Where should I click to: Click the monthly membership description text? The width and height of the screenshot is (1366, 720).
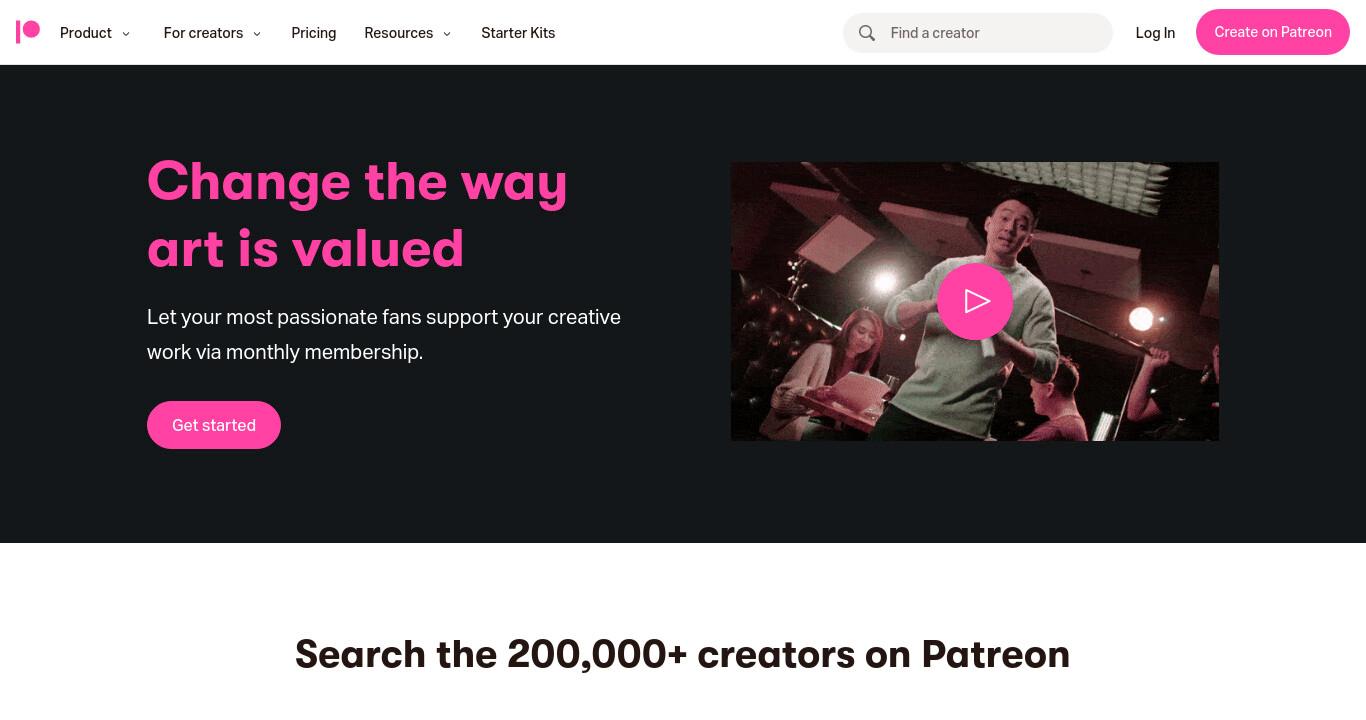[384, 334]
